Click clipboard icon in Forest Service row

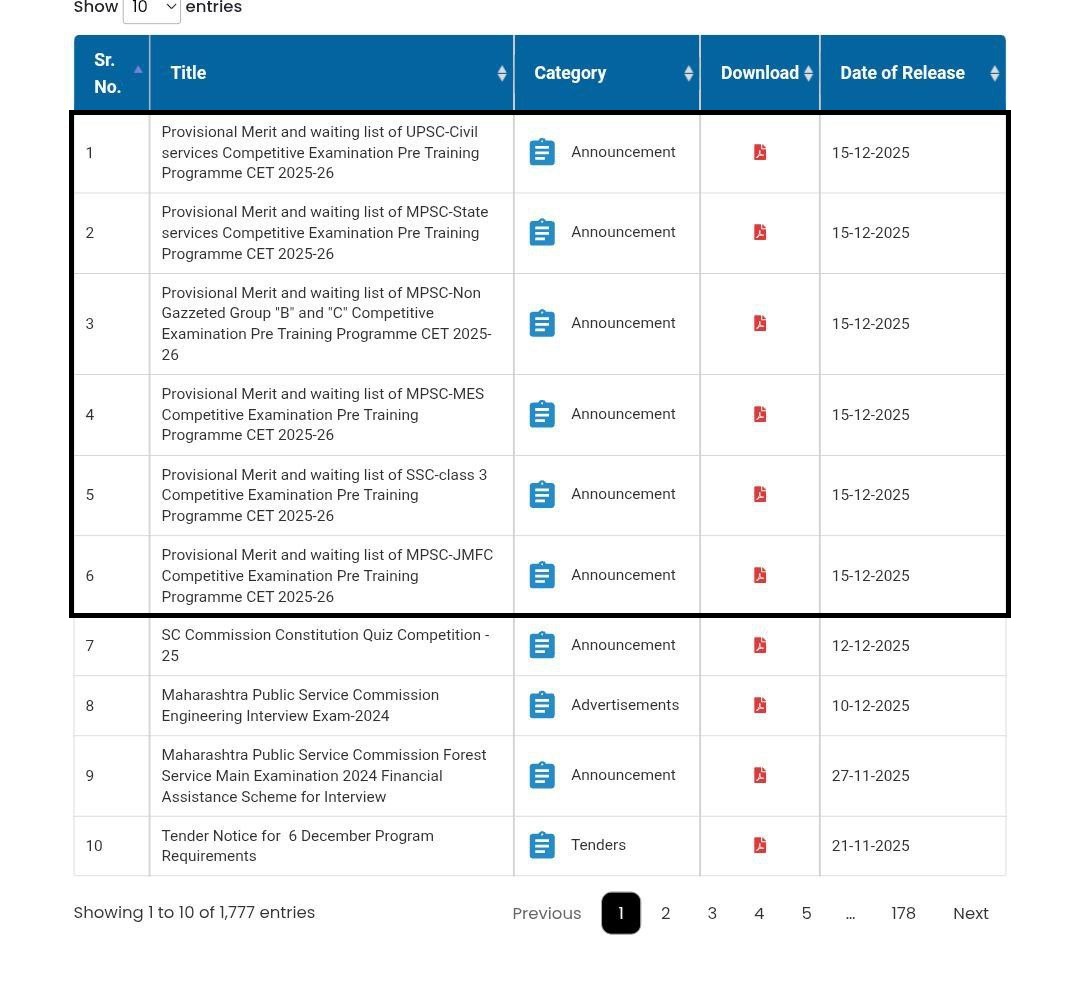pos(542,775)
